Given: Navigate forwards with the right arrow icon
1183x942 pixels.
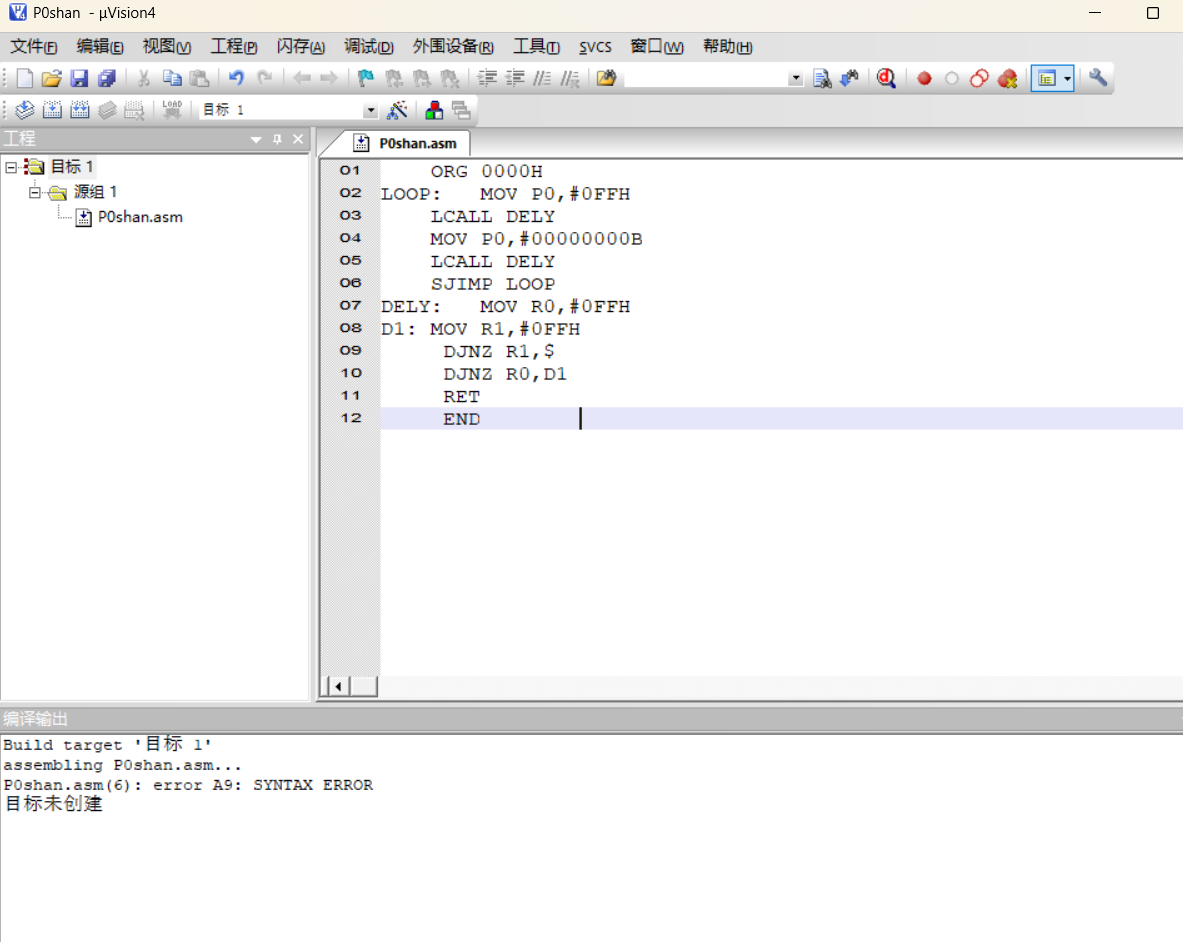Looking at the screenshot, I should coord(329,78).
